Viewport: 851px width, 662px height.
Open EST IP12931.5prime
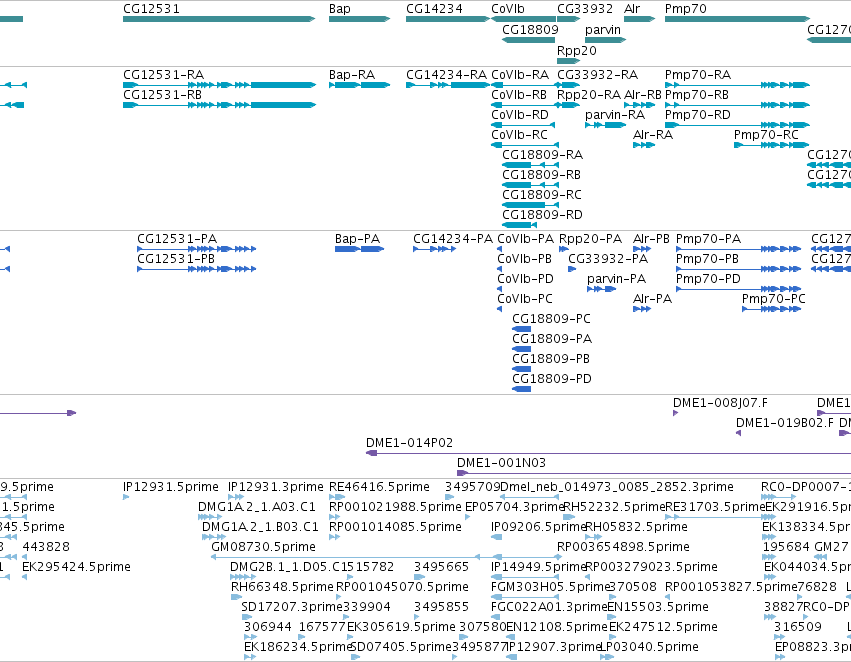(x=126, y=497)
